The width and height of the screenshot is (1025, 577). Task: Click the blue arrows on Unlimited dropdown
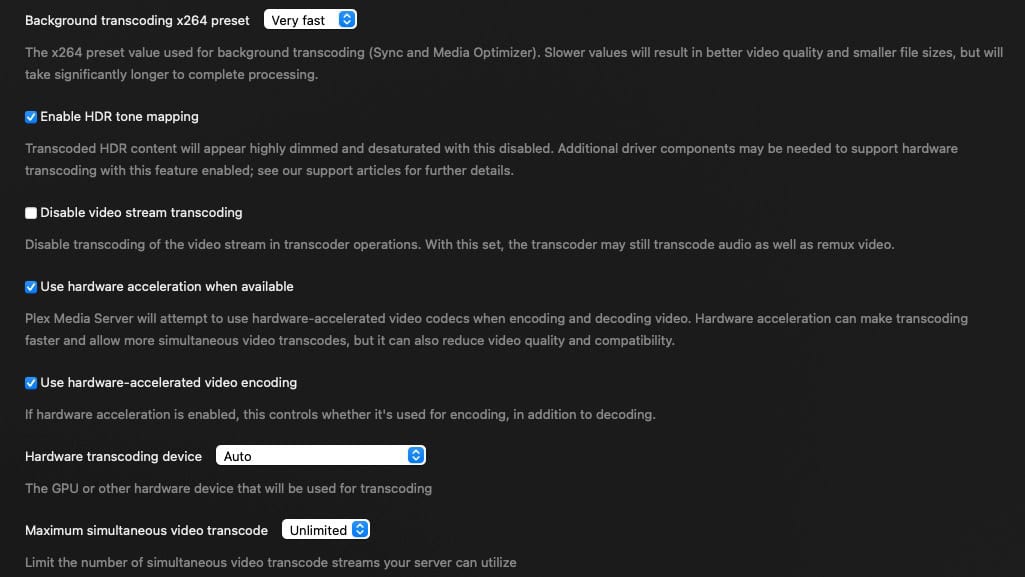click(360, 529)
